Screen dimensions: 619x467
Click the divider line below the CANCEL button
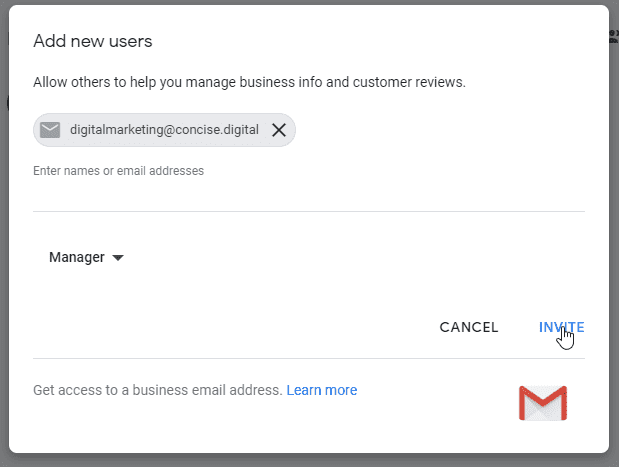coord(308,358)
